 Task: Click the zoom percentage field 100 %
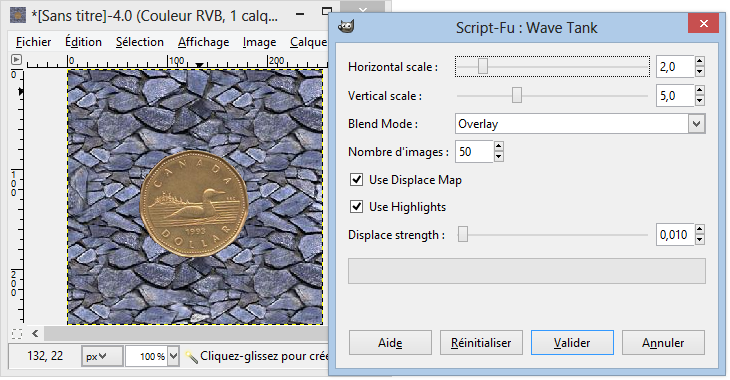pos(147,357)
